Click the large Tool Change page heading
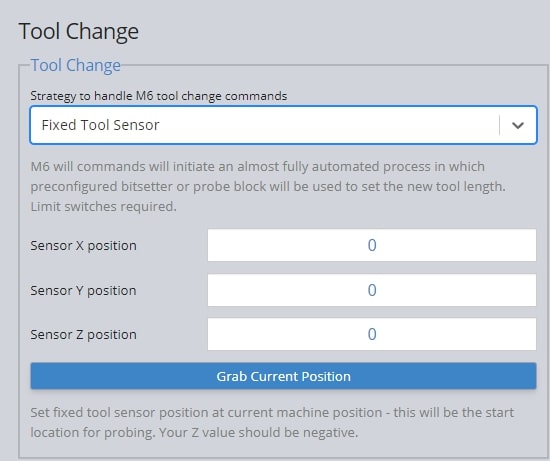Image resolution: width=550 pixels, height=461 pixels. click(79, 31)
